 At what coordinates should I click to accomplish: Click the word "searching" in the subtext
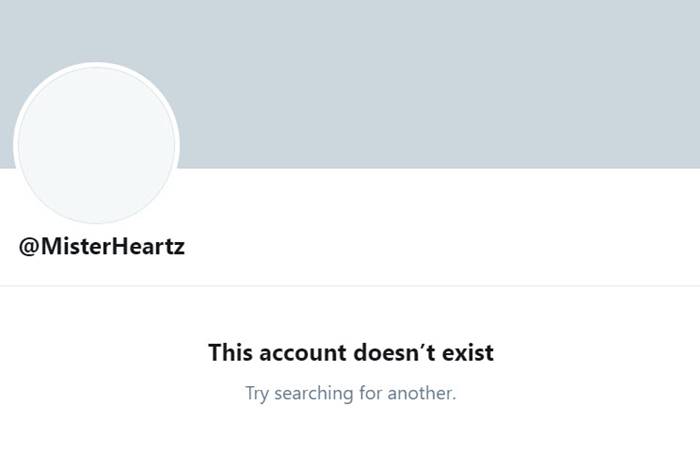314,393
